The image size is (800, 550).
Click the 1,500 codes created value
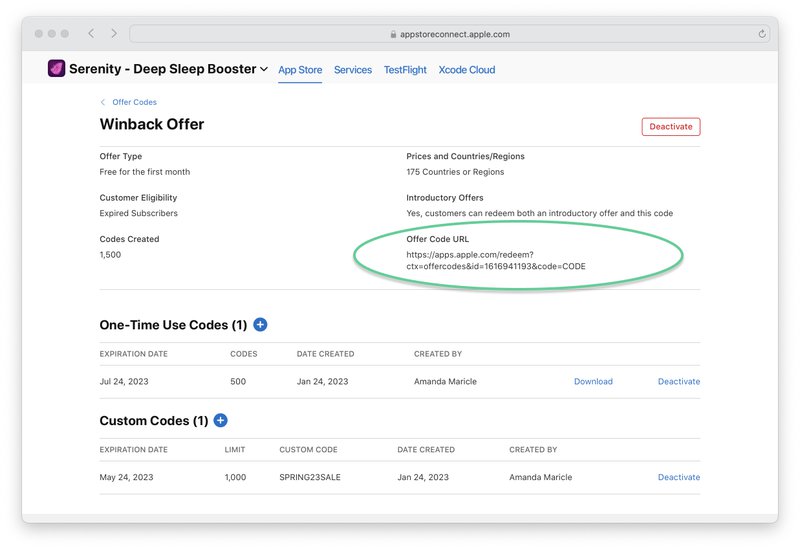110,255
